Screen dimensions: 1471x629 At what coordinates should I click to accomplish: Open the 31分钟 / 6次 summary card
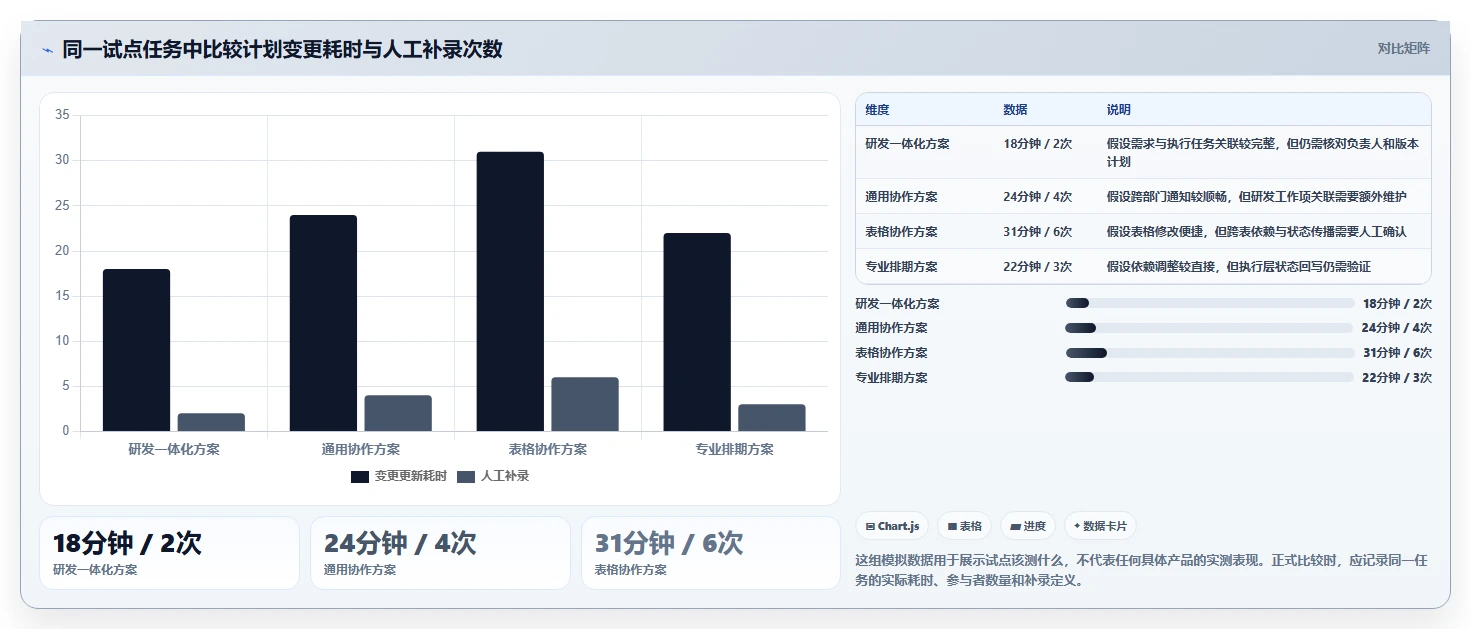coord(711,553)
